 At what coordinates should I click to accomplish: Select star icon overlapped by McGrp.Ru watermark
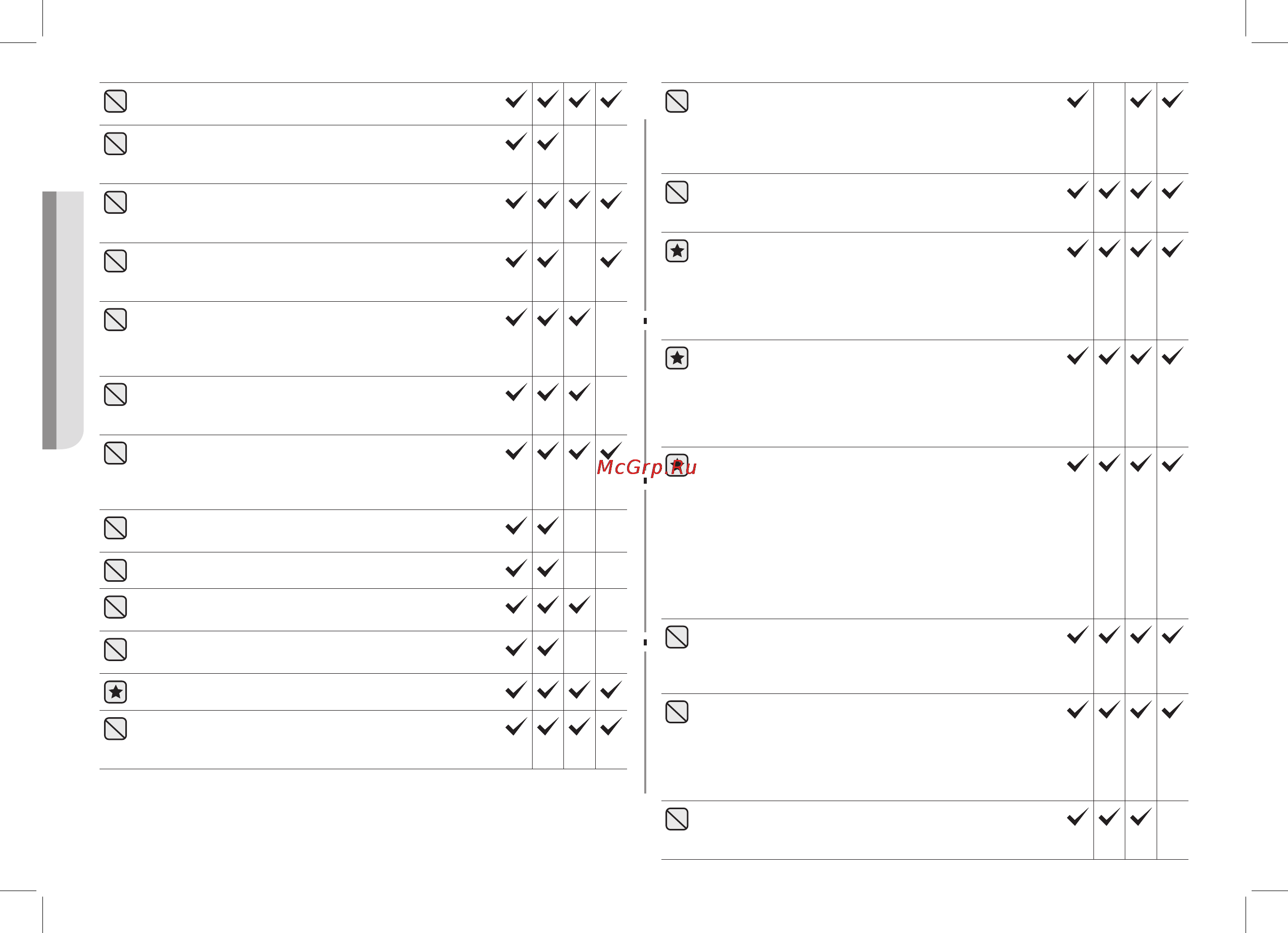677,465
